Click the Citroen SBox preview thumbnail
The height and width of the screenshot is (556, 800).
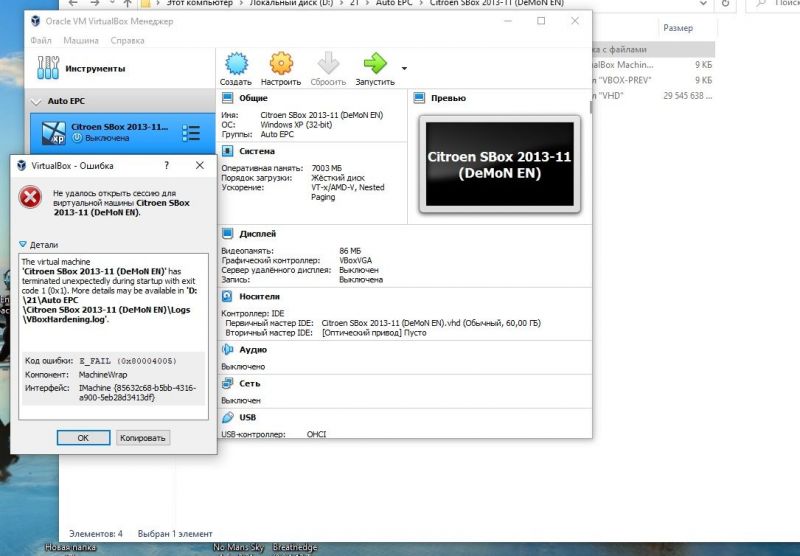(499, 164)
